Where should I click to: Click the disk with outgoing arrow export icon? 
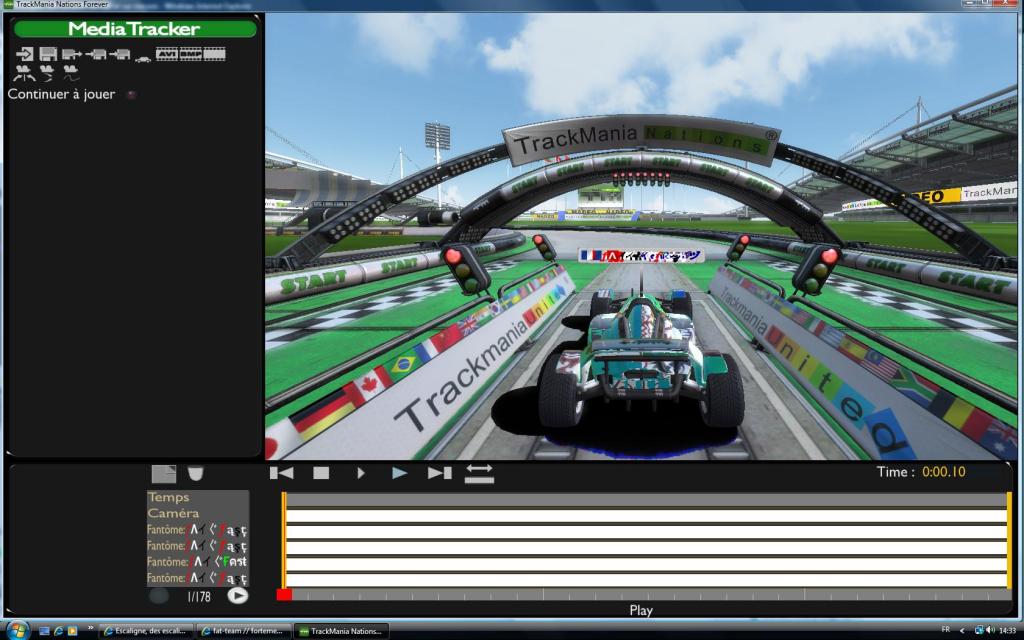(x=71, y=54)
